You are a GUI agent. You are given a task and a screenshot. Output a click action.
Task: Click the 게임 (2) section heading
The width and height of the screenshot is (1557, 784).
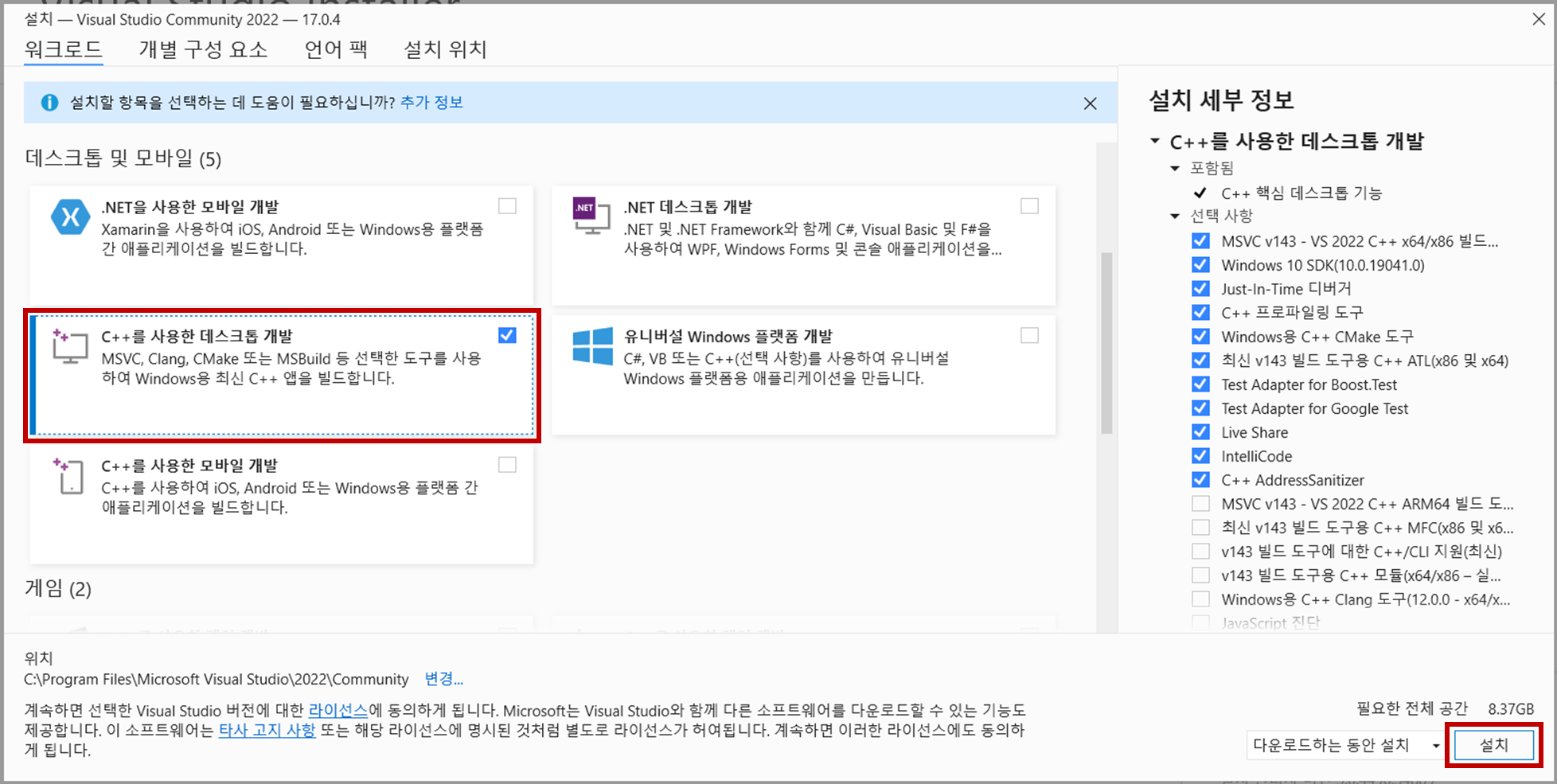pyautogui.click(x=58, y=588)
